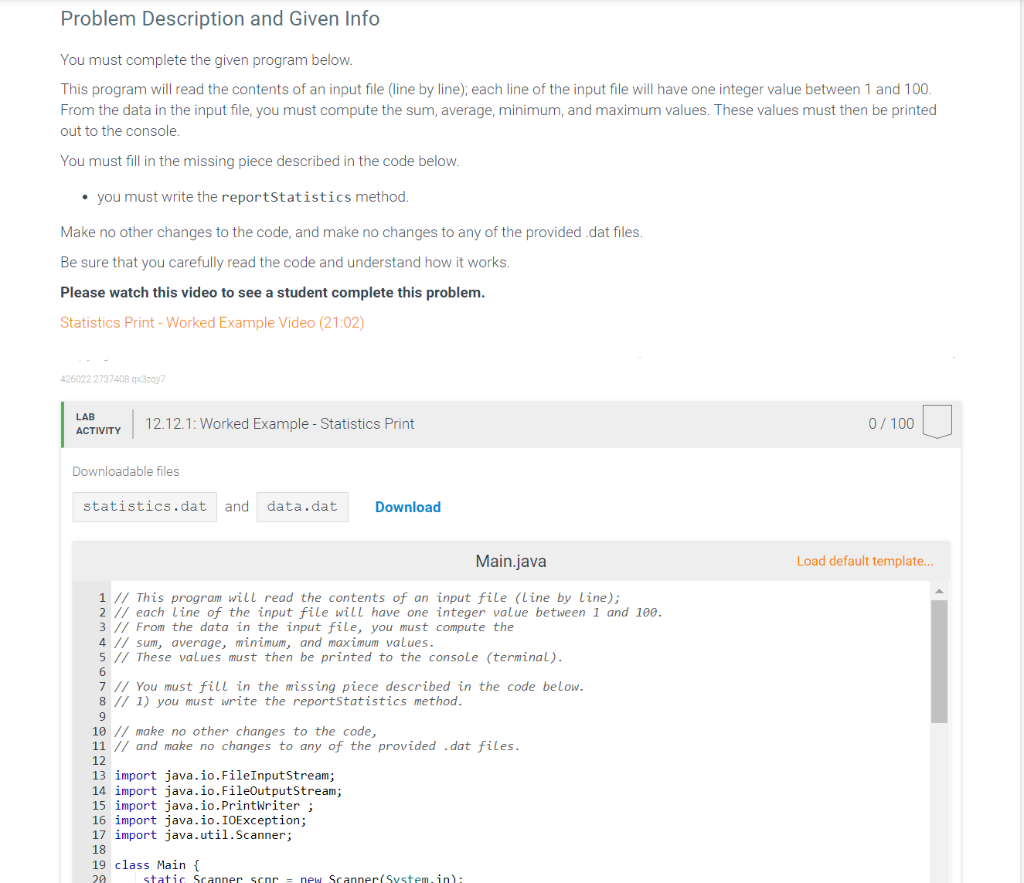The image size is (1024, 883).
Task: Open the Statistics Print worked example video
Action: 210,322
